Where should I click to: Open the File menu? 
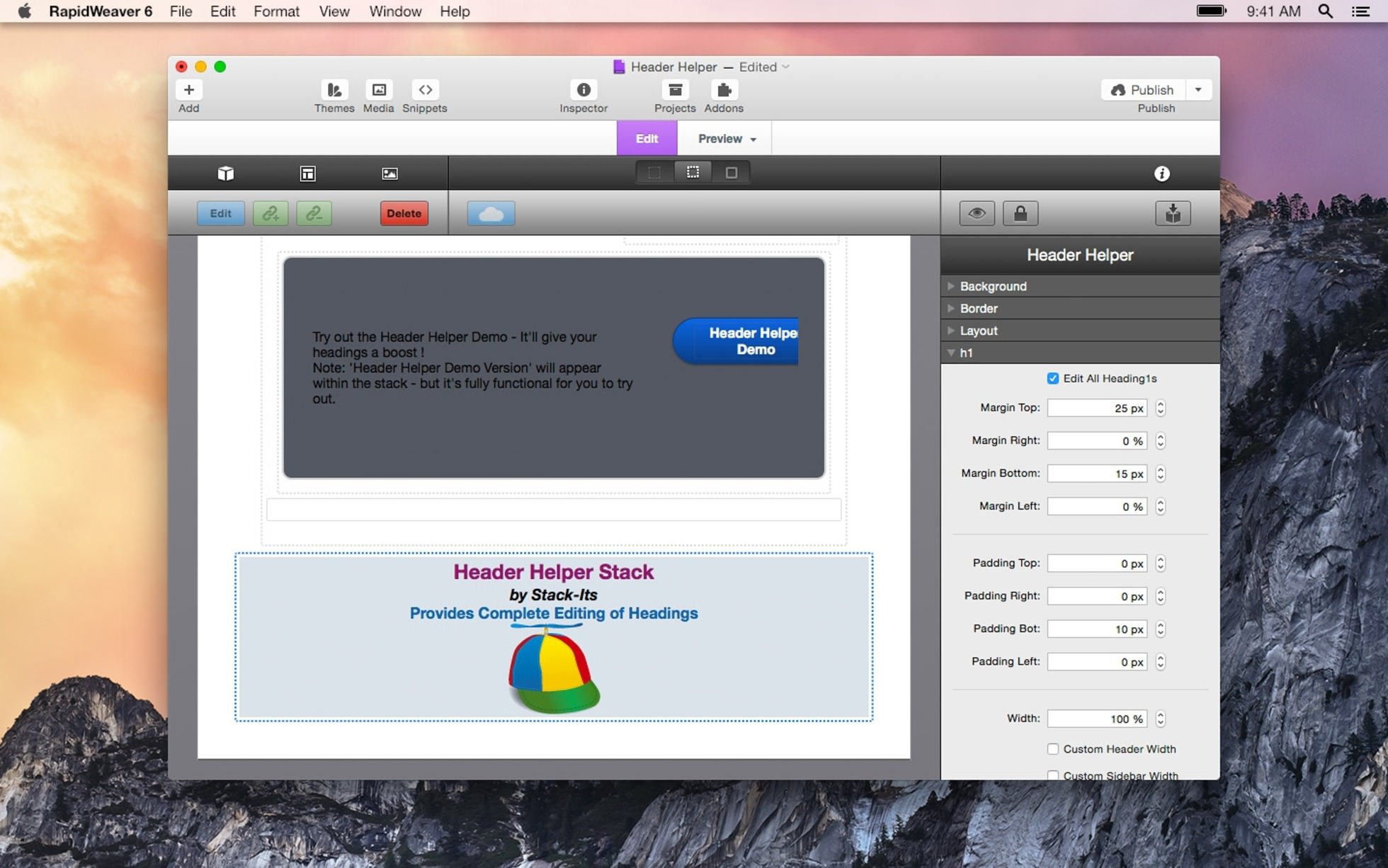coord(181,11)
